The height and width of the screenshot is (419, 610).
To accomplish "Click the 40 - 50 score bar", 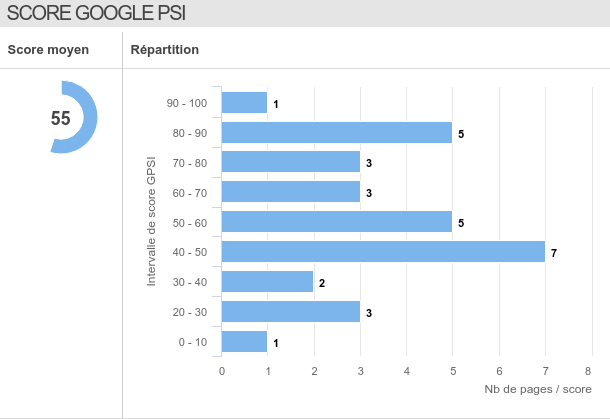I will (383, 252).
